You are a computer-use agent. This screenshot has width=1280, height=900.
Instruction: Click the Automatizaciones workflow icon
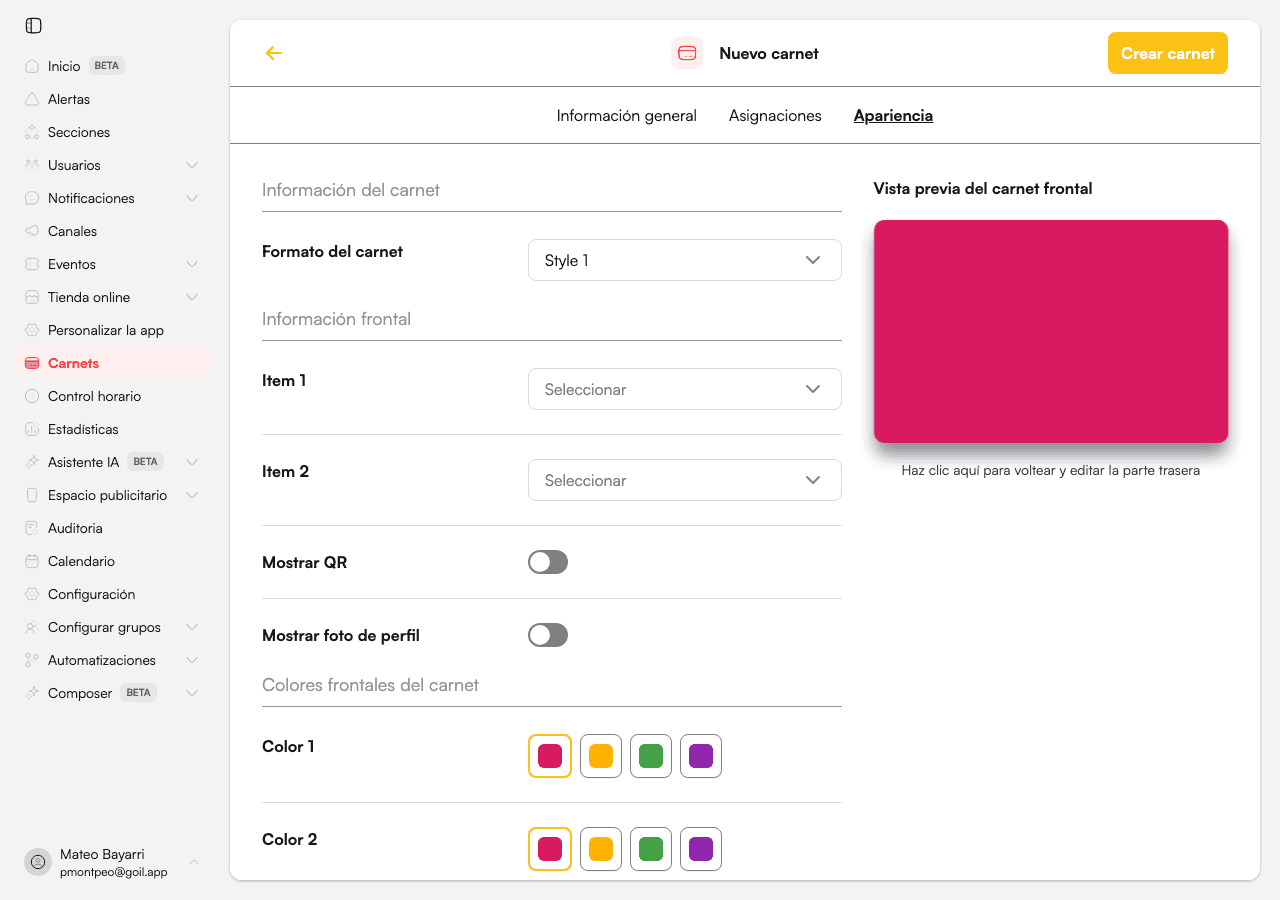pos(32,660)
